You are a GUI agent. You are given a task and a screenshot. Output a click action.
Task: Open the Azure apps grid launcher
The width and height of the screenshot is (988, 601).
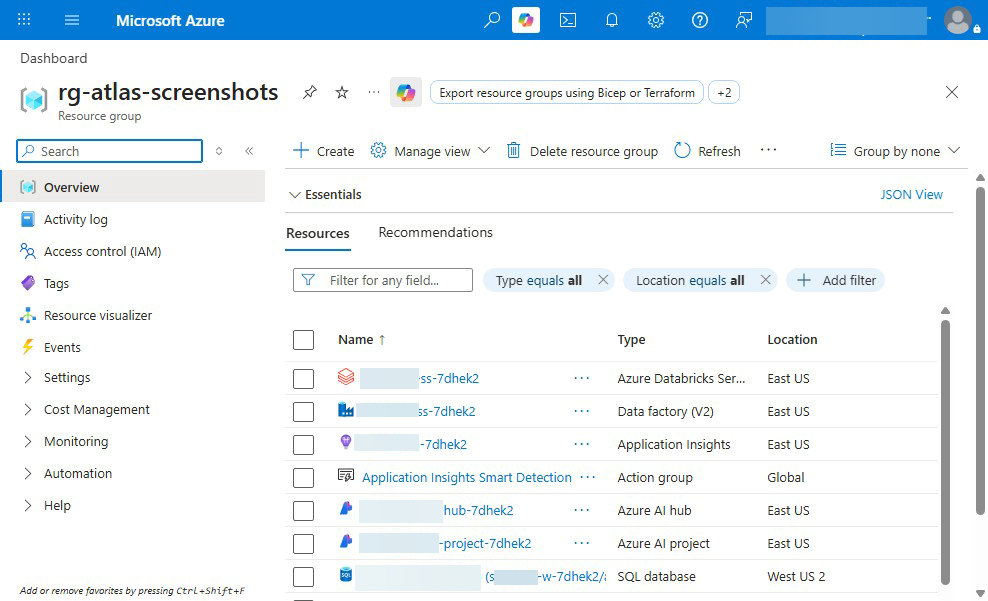[x=24, y=20]
